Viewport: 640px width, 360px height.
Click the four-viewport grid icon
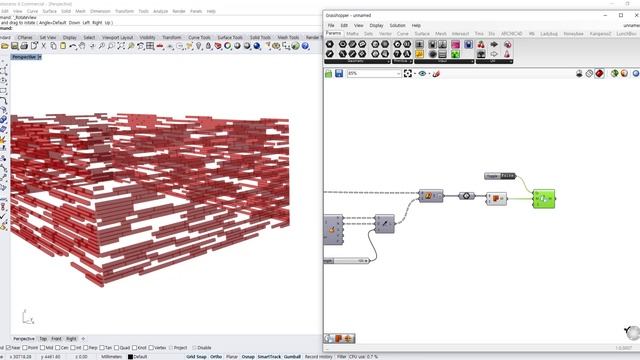pyautogui.click(x=150, y=46)
